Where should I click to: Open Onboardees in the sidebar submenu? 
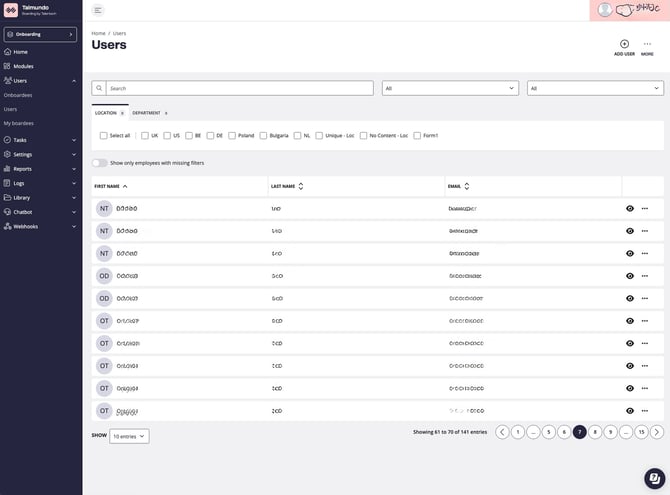(x=18, y=95)
